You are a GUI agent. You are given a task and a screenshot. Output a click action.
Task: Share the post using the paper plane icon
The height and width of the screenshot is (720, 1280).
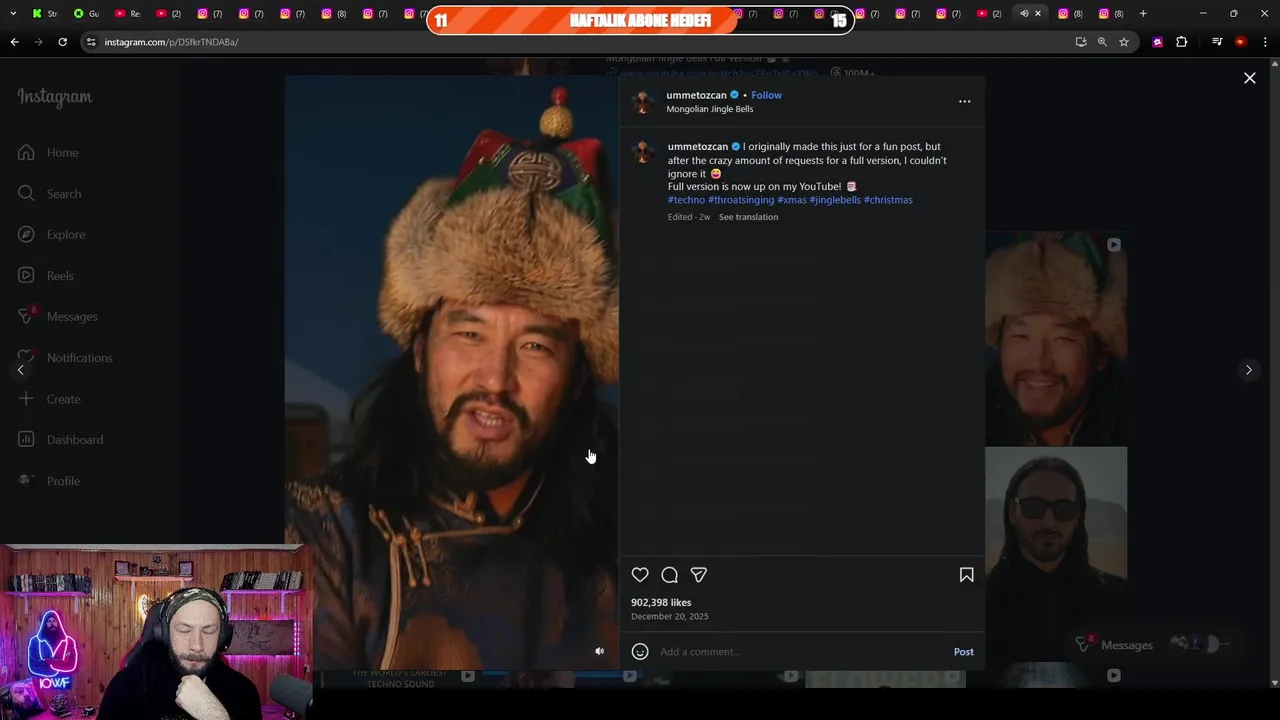pos(699,575)
